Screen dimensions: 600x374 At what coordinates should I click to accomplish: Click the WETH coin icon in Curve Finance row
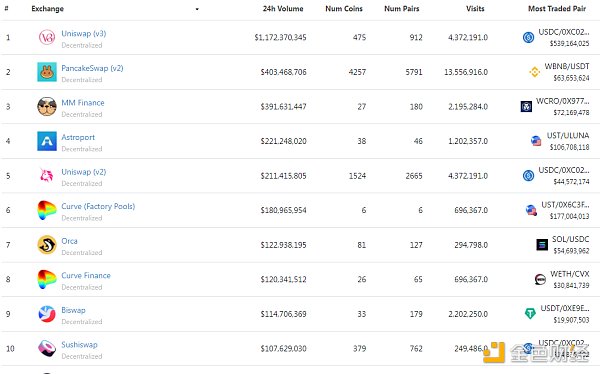[x=540, y=279]
